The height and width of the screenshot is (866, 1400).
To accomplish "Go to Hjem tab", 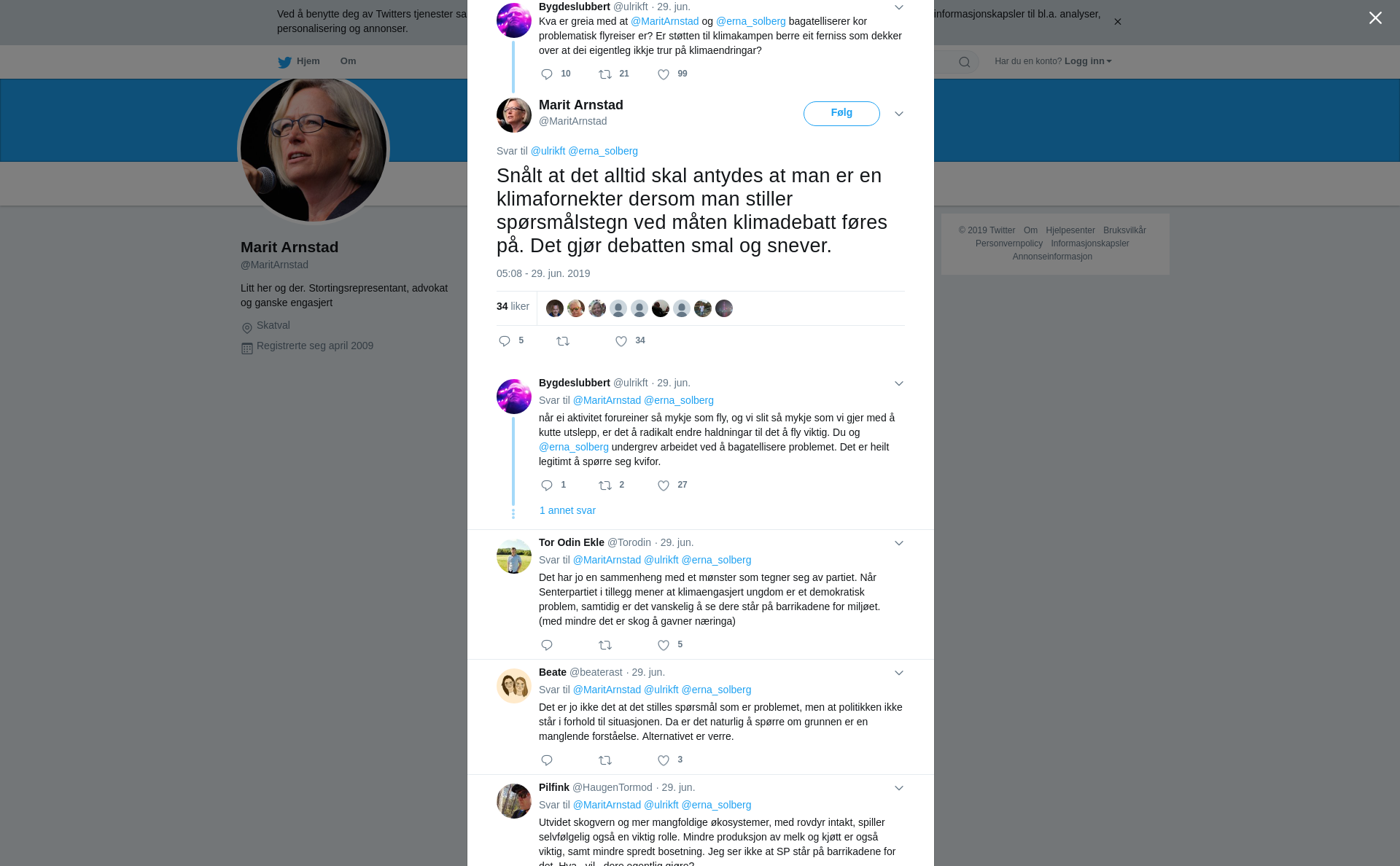I will pos(299,61).
